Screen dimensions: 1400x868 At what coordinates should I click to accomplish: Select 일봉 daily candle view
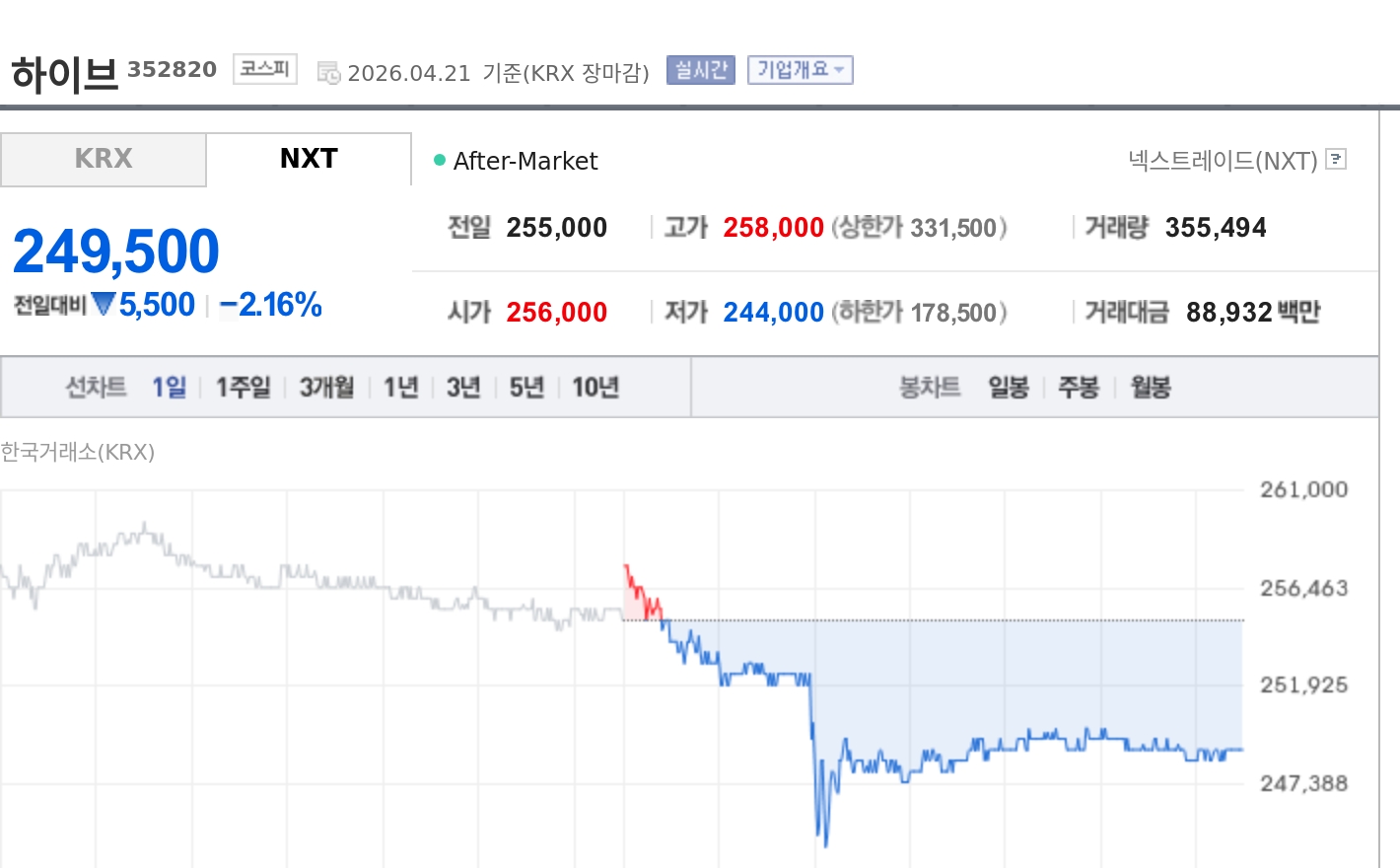coord(1008,388)
